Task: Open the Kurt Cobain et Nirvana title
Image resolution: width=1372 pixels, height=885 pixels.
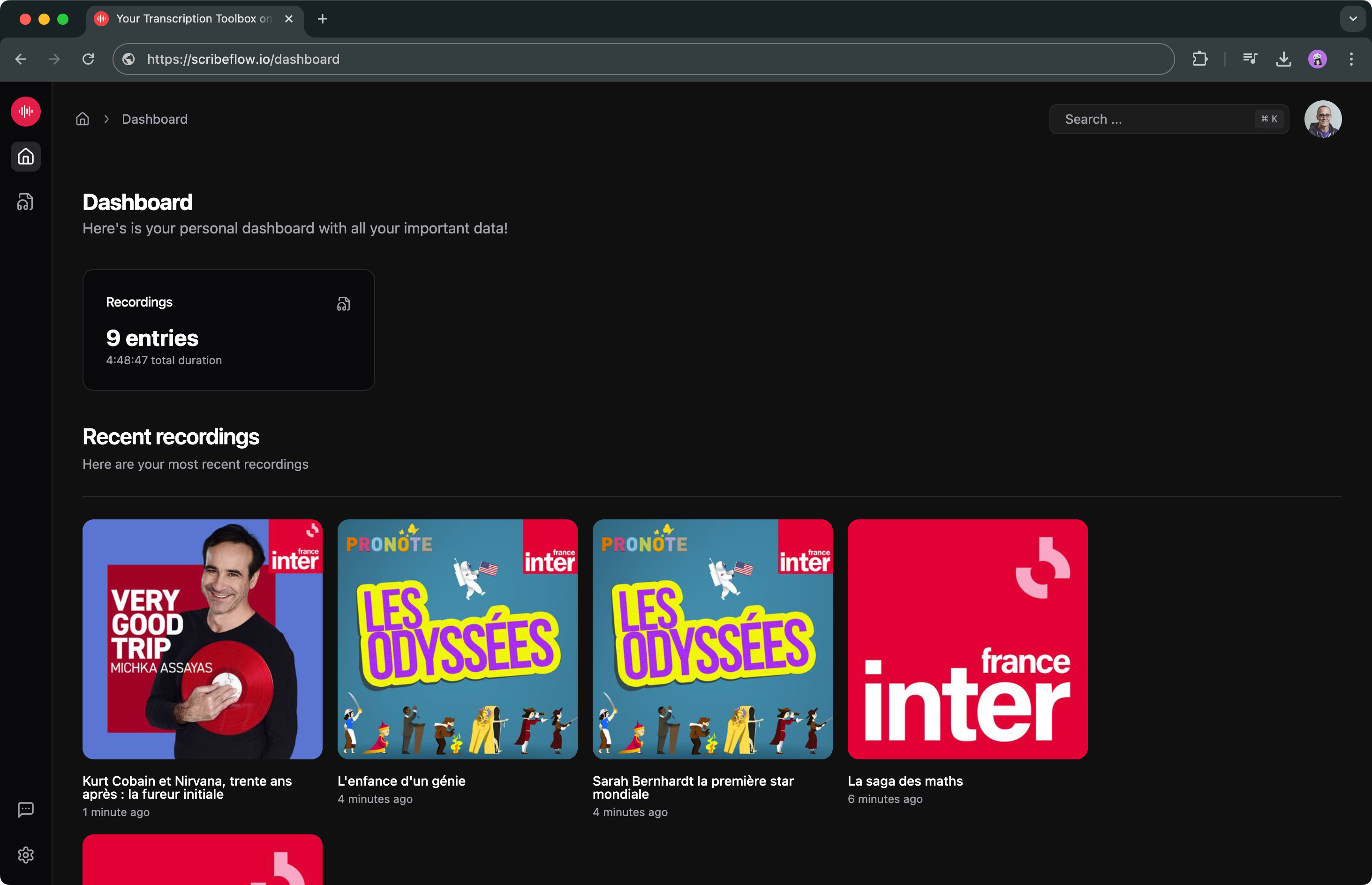Action: [188, 787]
